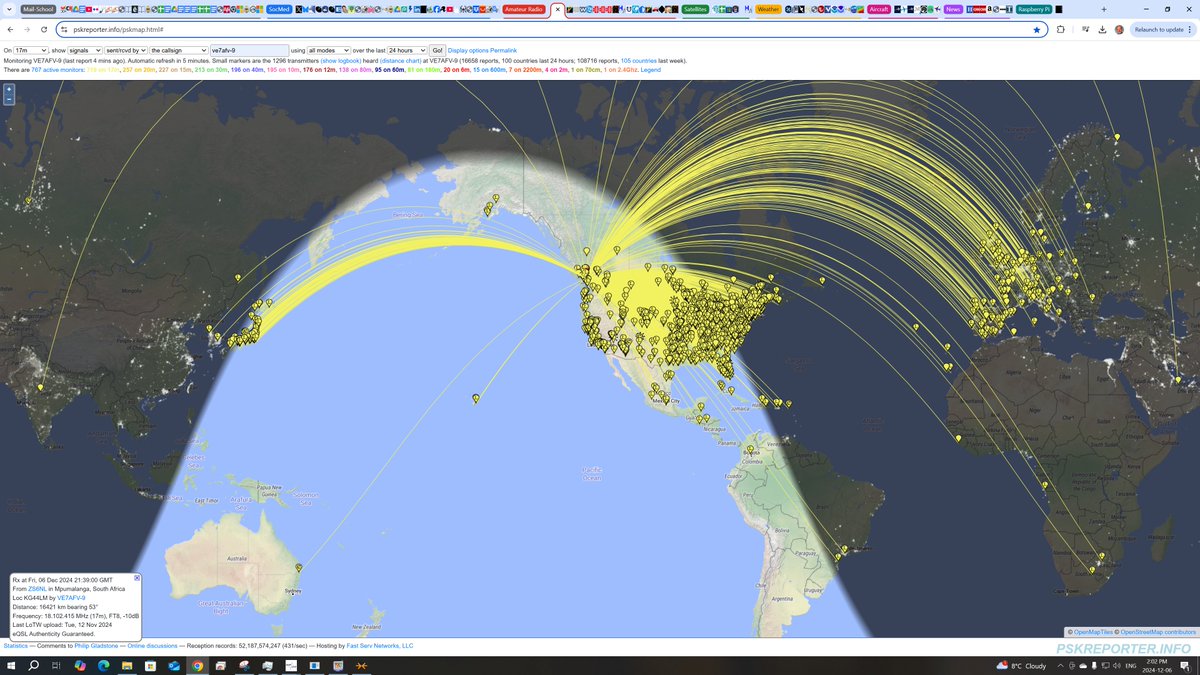Image resolution: width=1200 pixels, height=675 pixels.
Task: Open the Raspberry Pi tab group
Action: pyautogui.click(x=1033, y=9)
